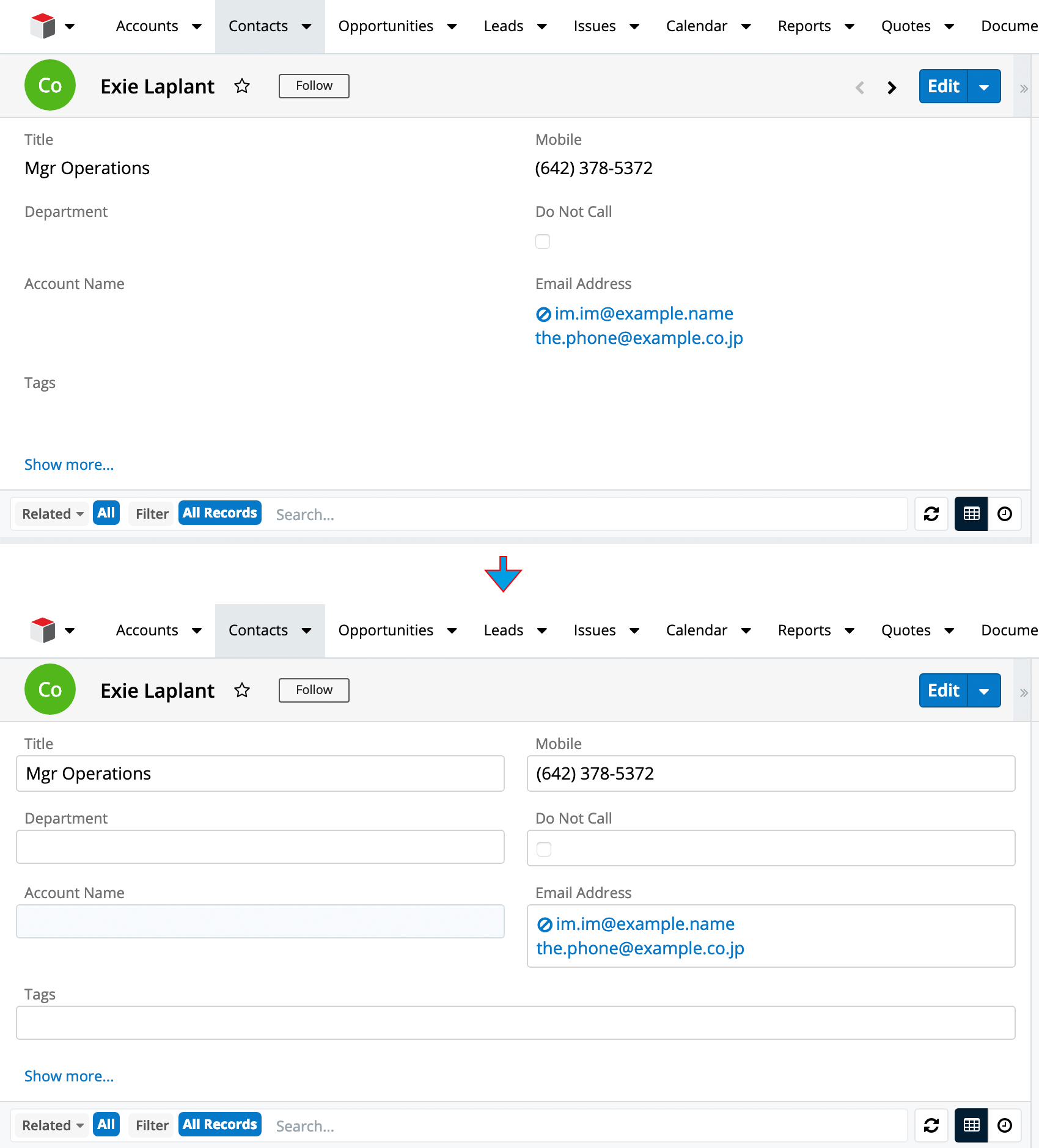Open Leads tab in bottom navbar
This screenshot has height=1148, width=1039.
coord(504,631)
